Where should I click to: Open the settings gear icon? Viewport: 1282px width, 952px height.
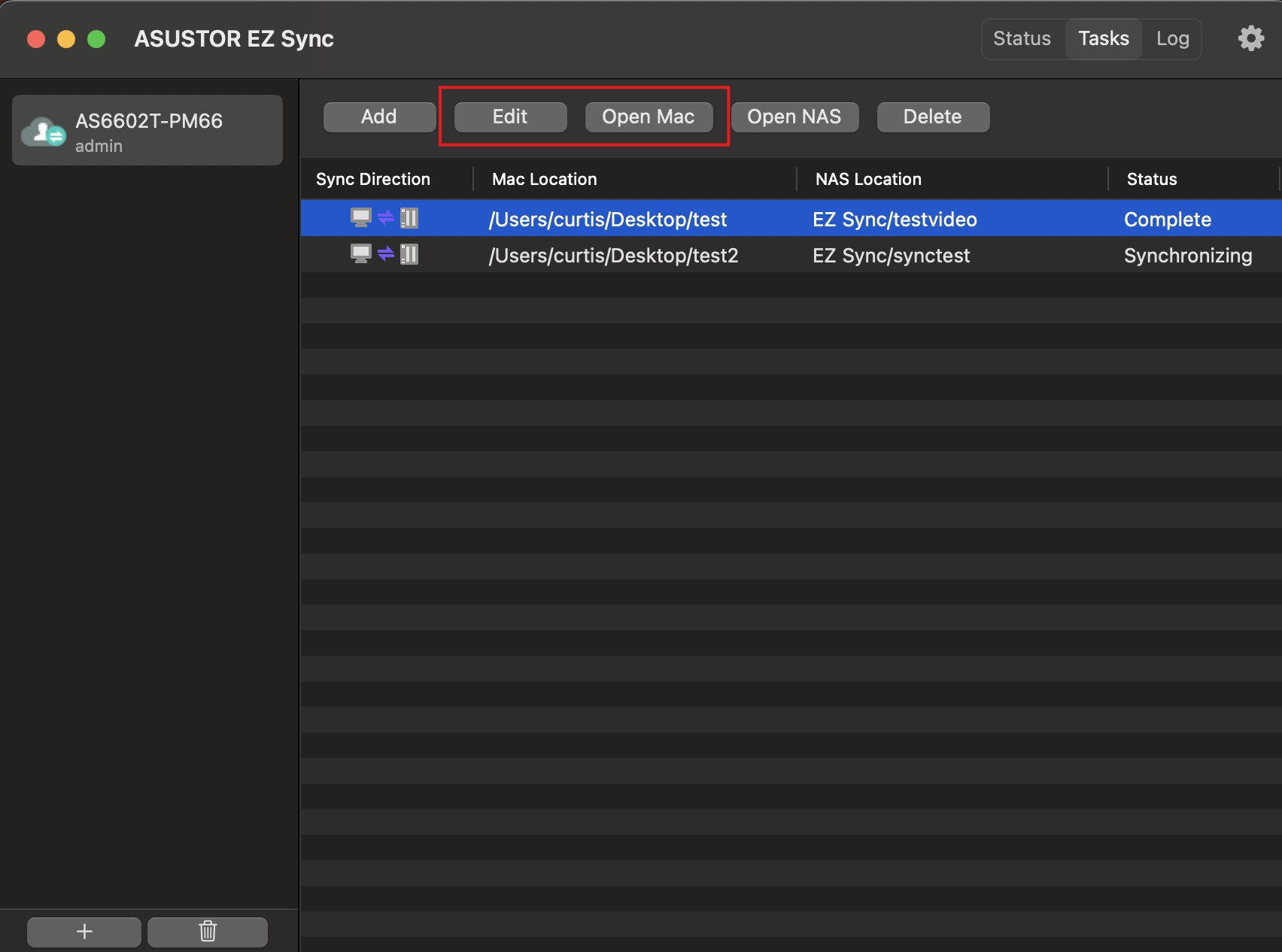click(x=1251, y=38)
